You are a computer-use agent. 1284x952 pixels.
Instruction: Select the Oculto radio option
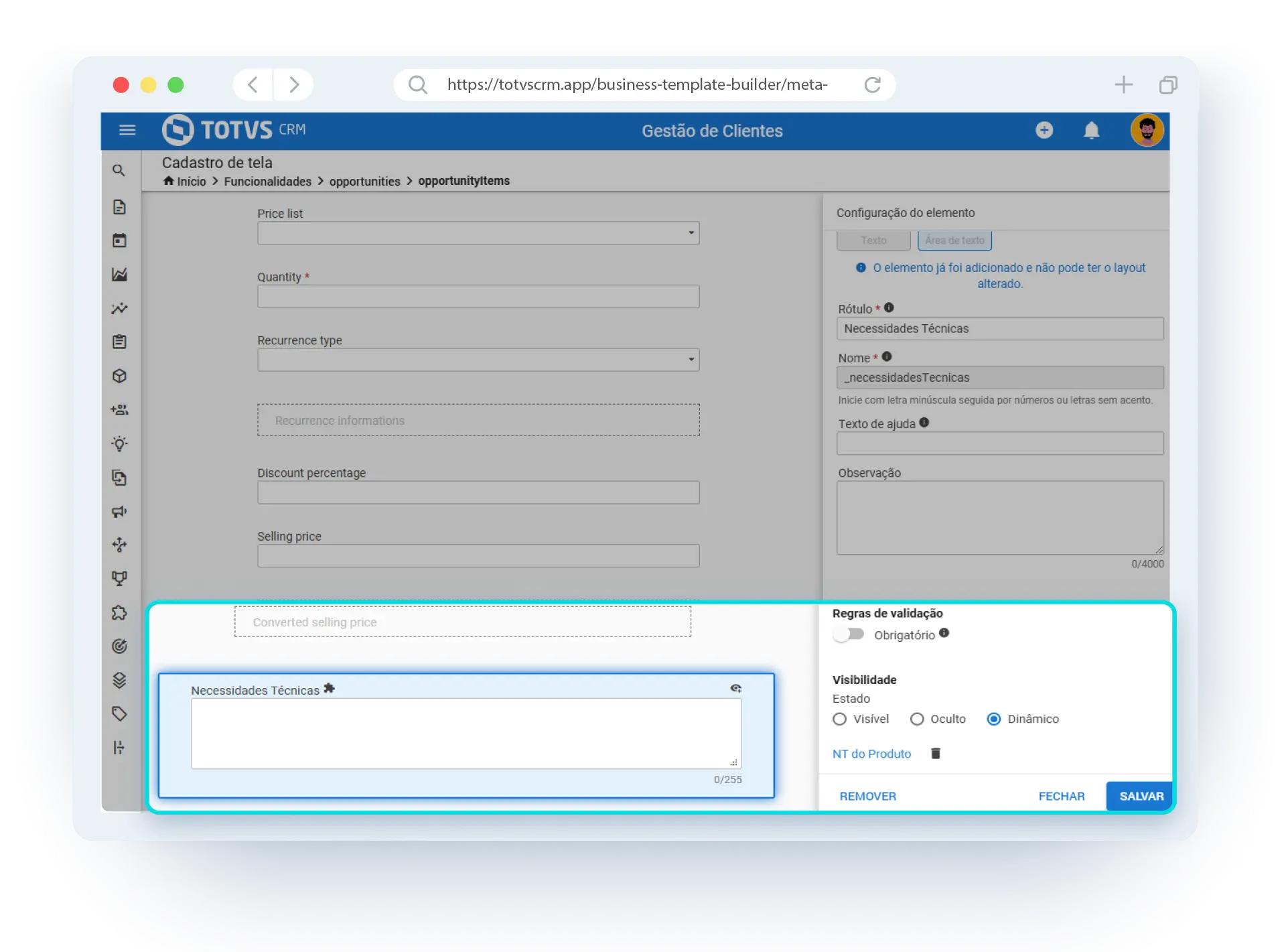(916, 719)
